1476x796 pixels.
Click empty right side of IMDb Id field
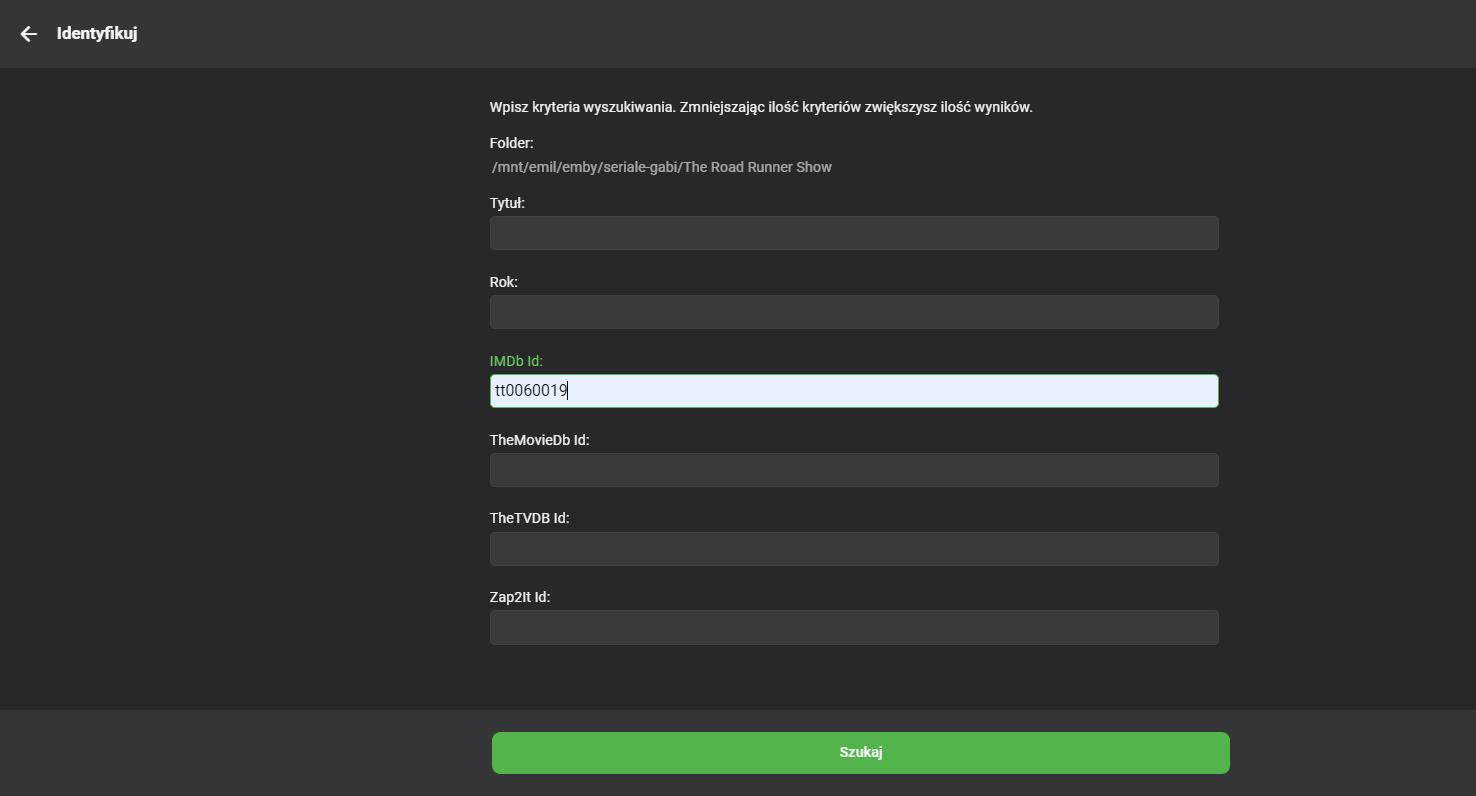950,391
